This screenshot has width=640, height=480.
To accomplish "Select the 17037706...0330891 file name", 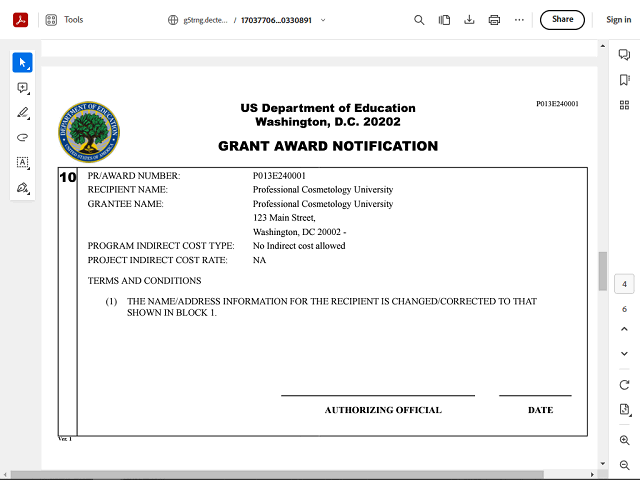I will tap(276, 20).
